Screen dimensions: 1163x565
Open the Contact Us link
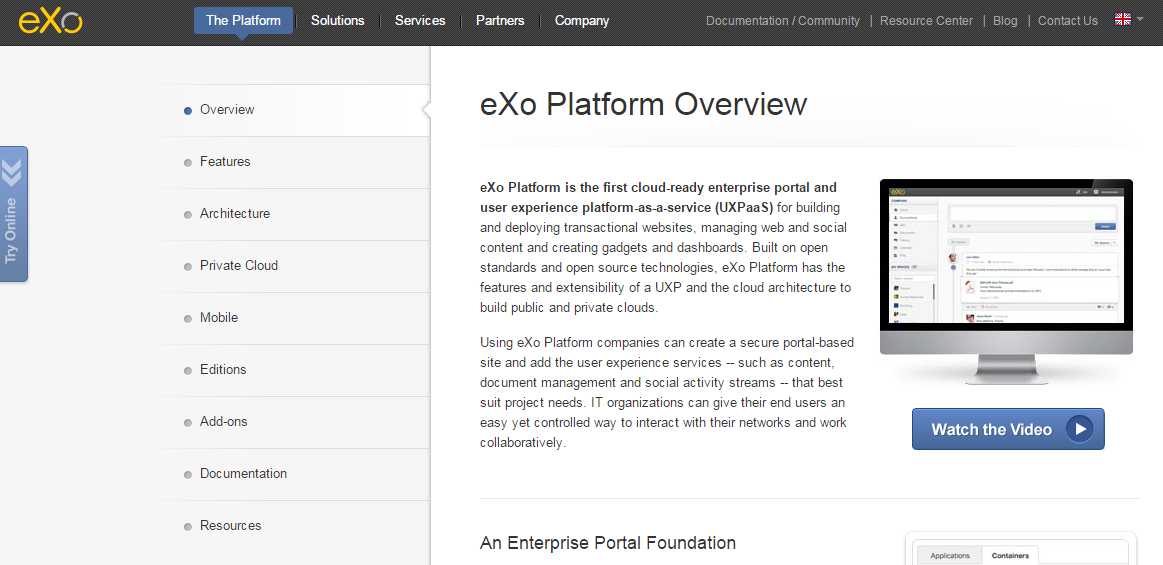pyautogui.click(x=1067, y=21)
